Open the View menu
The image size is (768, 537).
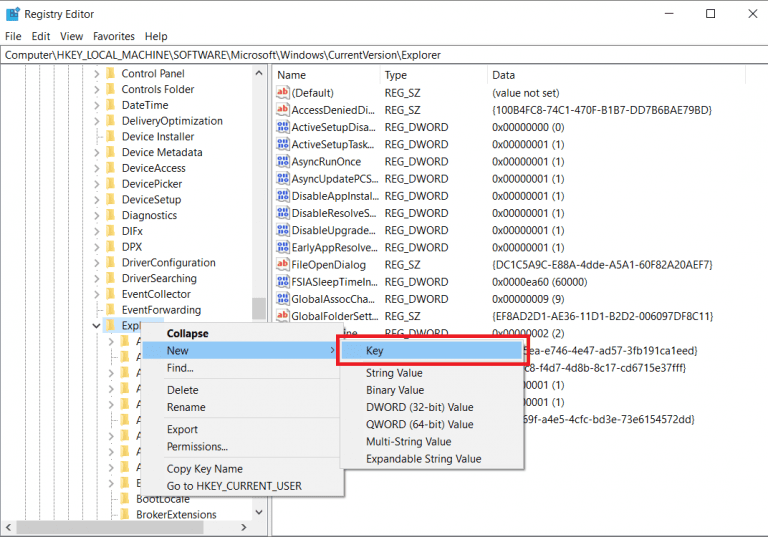[72, 36]
